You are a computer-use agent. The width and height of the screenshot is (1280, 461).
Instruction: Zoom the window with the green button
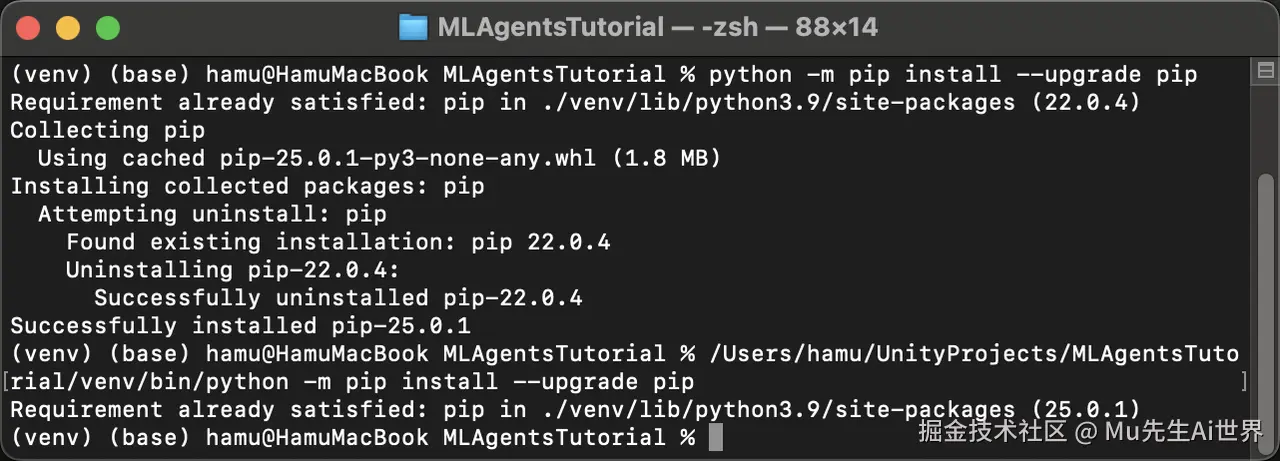(107, 28)
